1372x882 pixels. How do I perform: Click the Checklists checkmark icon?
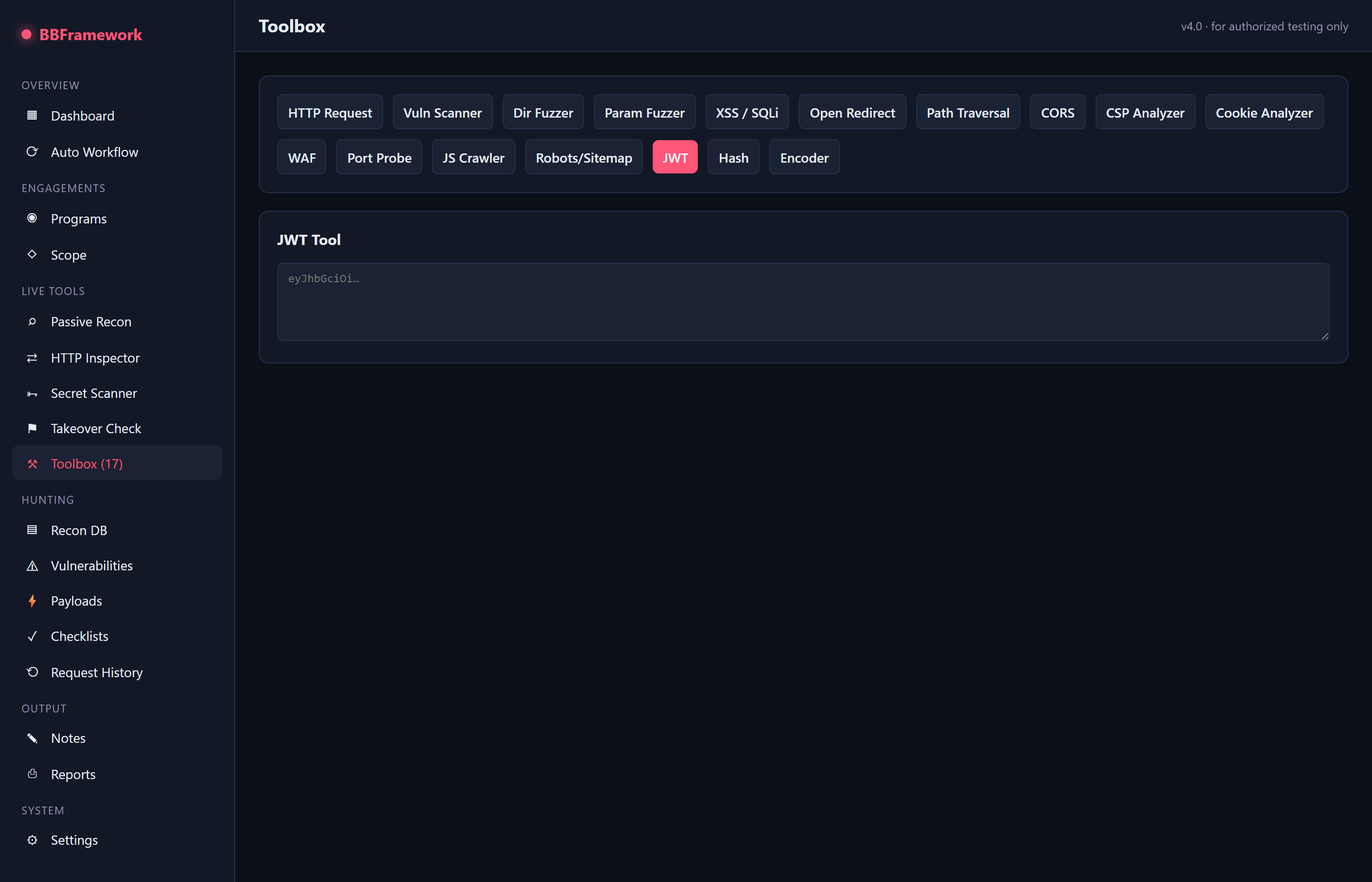tap(32, 636)
